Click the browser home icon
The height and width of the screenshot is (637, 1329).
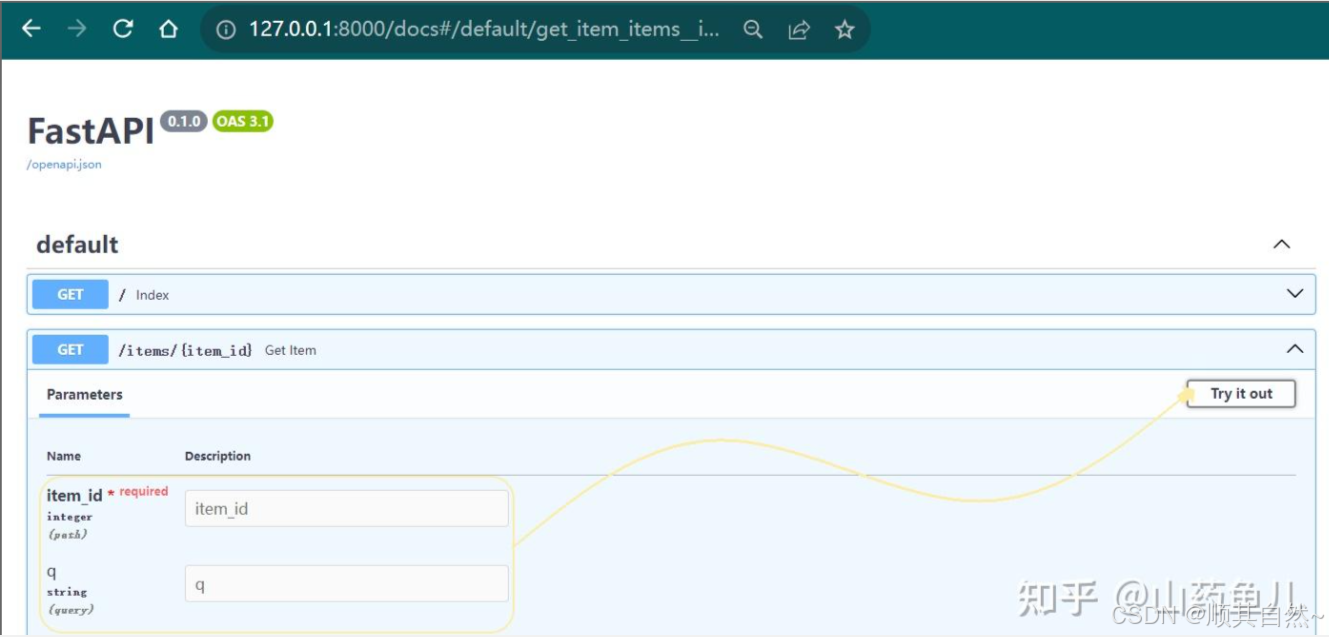click(x=168, y=29)
